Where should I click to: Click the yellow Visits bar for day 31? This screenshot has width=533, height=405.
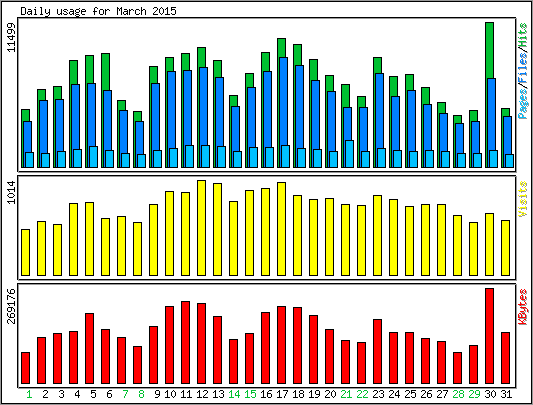pyautogui.click(x=505, y=248)
